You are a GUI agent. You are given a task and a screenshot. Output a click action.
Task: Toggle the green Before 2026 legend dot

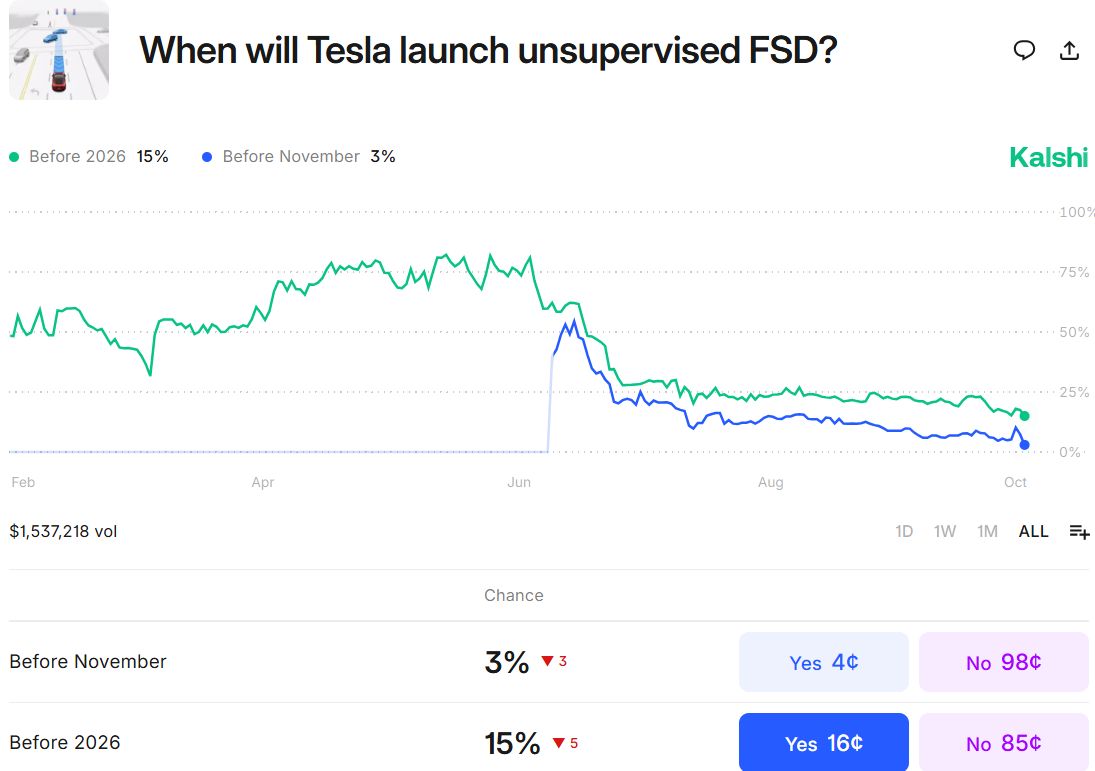coord(14,157)
